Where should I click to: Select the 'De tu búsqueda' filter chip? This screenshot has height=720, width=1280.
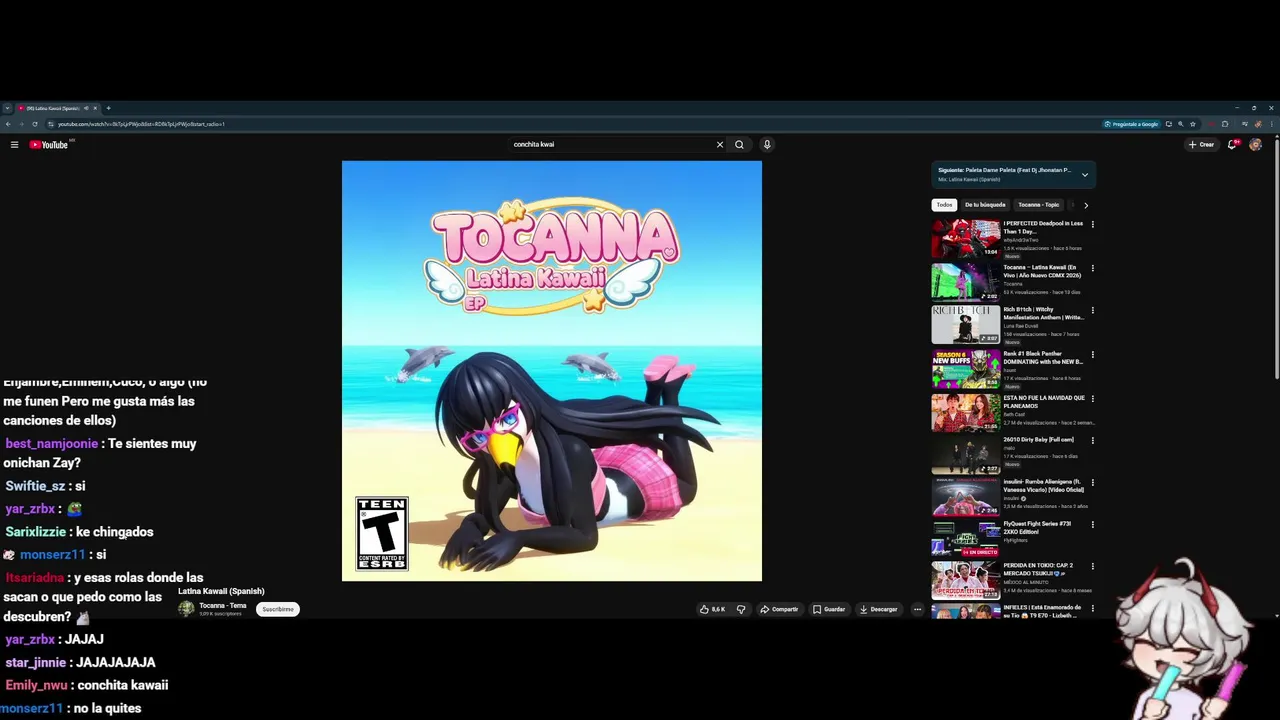pos(985,205)
